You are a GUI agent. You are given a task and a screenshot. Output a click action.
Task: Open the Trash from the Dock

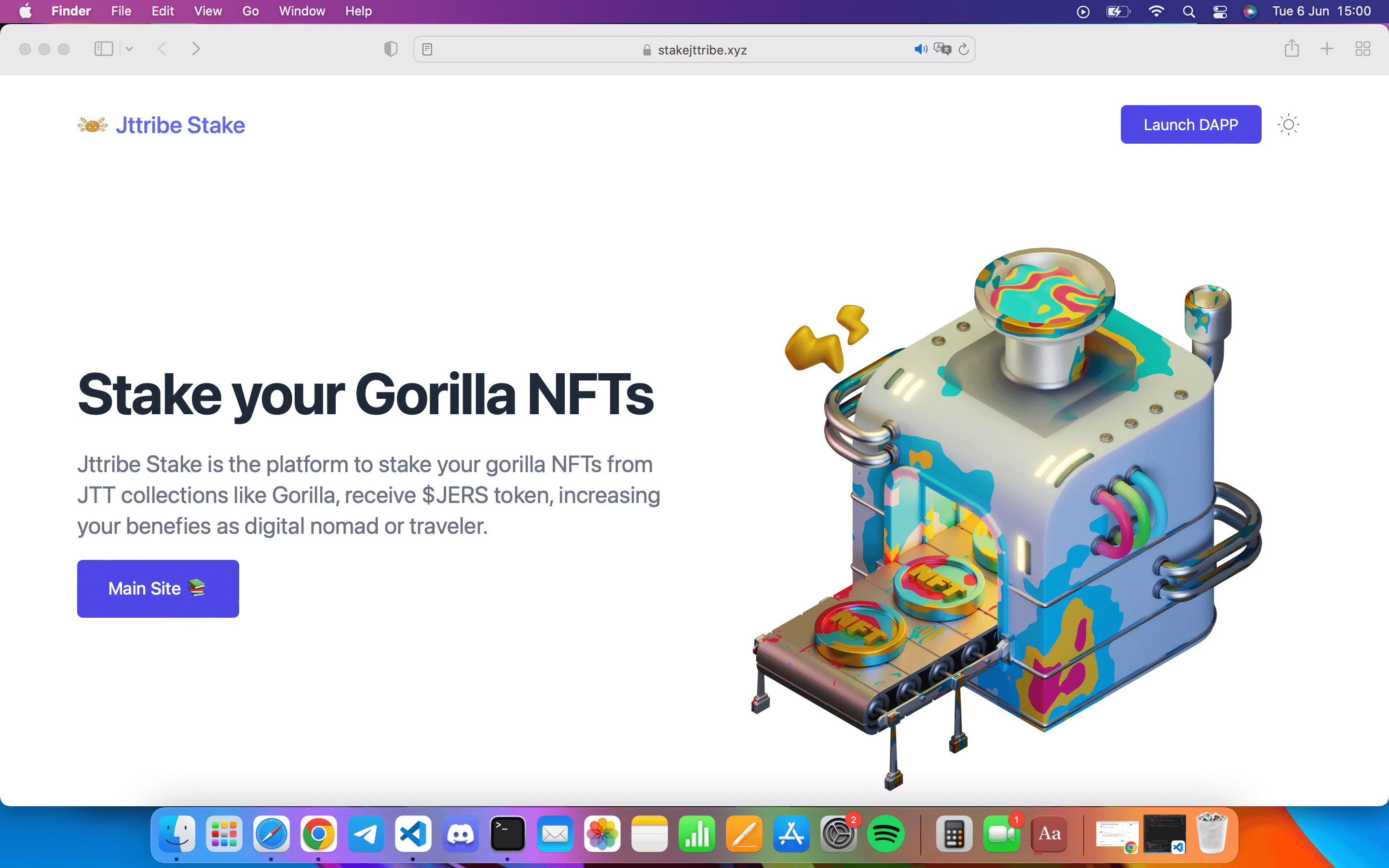tap(1212, 834)
